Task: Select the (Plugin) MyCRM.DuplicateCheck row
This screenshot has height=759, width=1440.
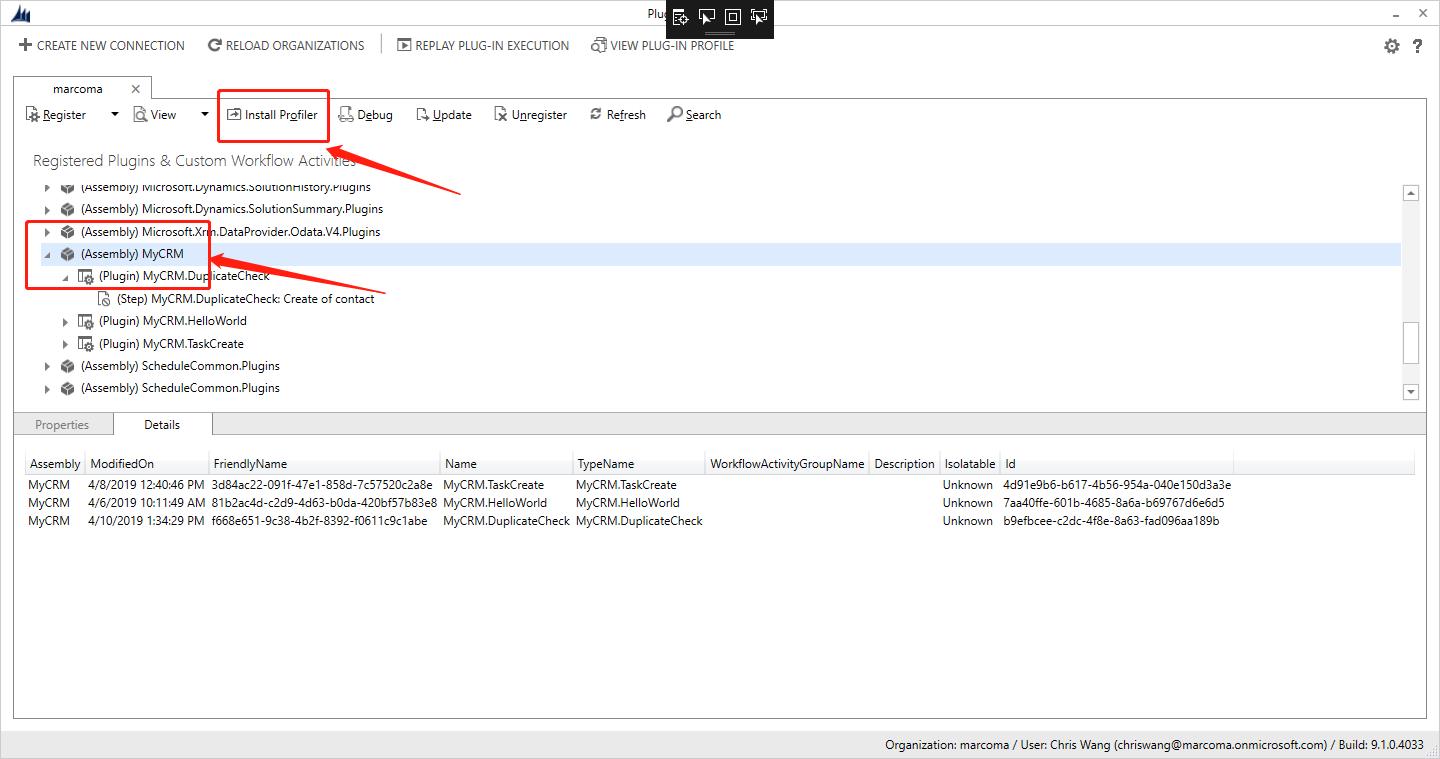Action: coord(184,276)
